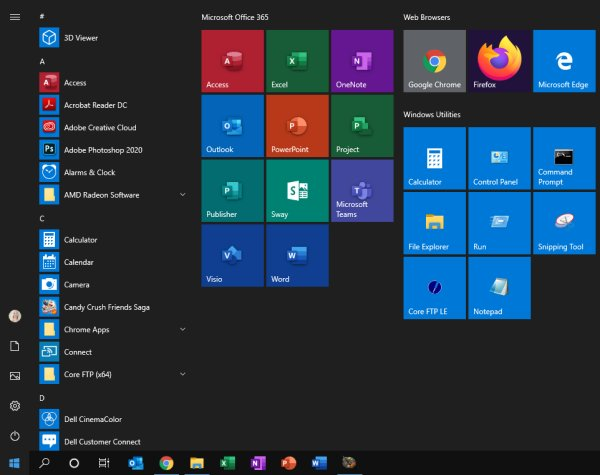600x475 pixels.
Task: Open Outlook from the taskbar
Action: pyautogui.click(x=136, y=463)
